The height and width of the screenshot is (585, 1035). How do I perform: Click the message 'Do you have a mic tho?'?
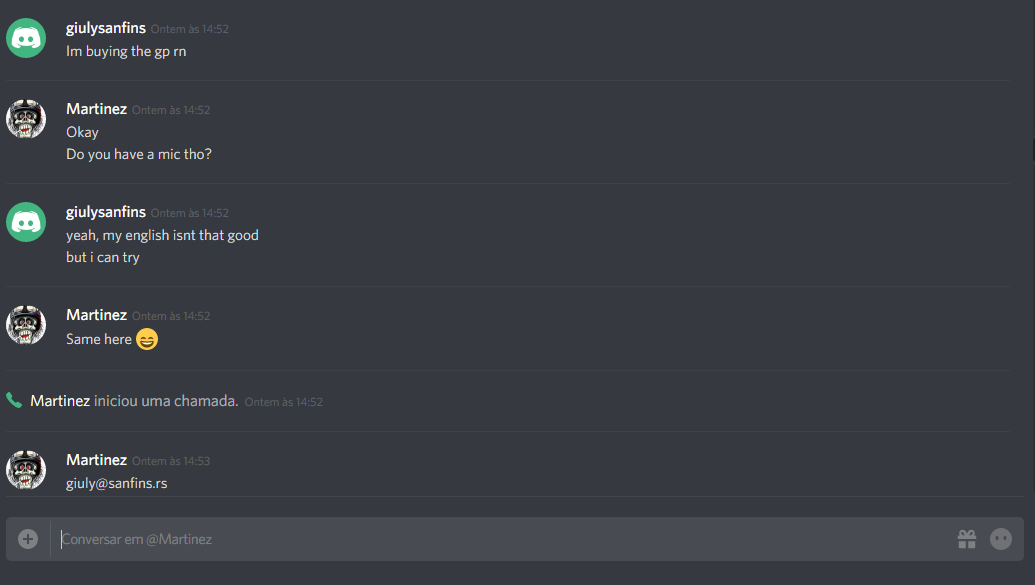tap(139, 154)
